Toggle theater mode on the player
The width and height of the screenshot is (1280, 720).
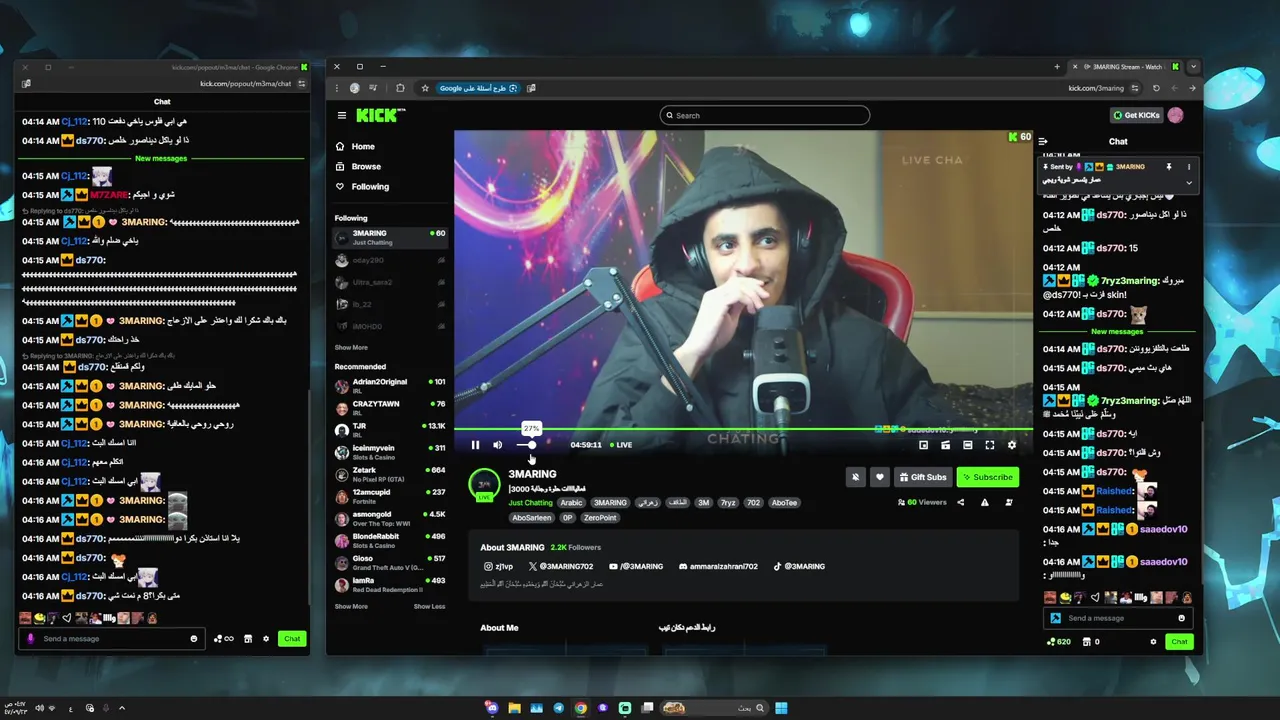point(967,445)
